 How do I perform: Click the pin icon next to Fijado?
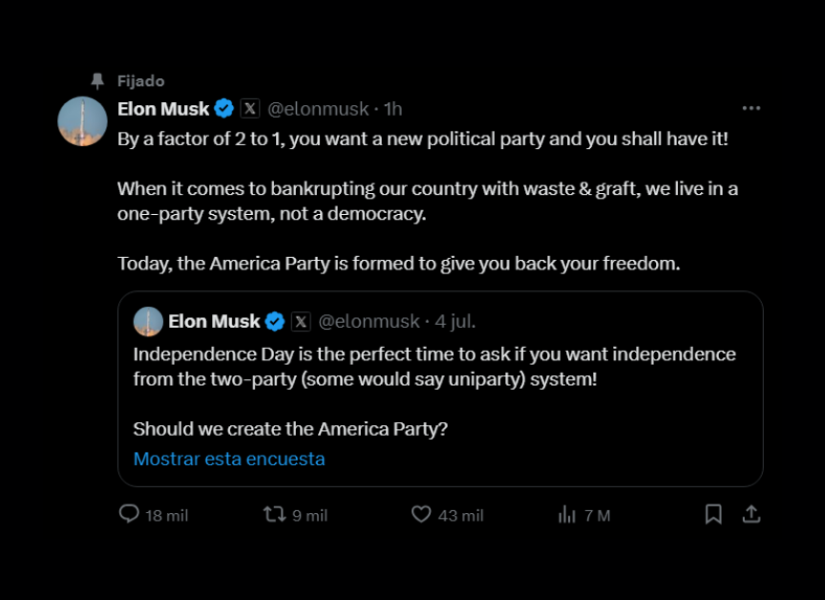(x=98, y=81)
